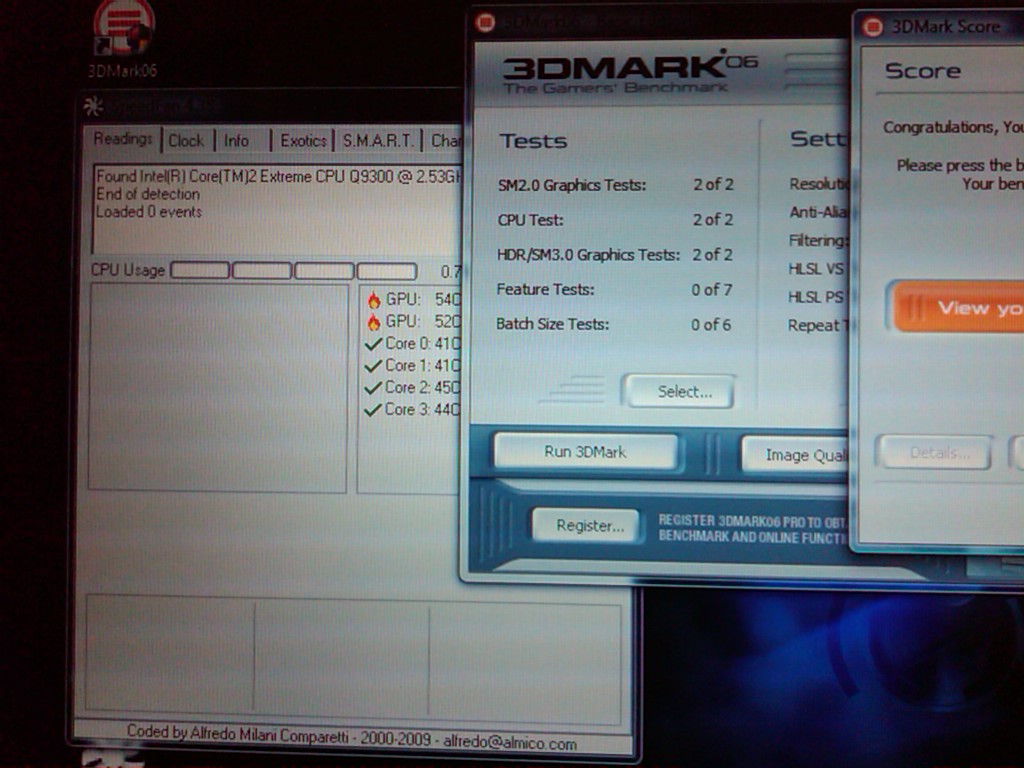This screenshot has width=1024, height=768.
Task: Click the 'End of detection' log line
Action: [x=148, y=194]
